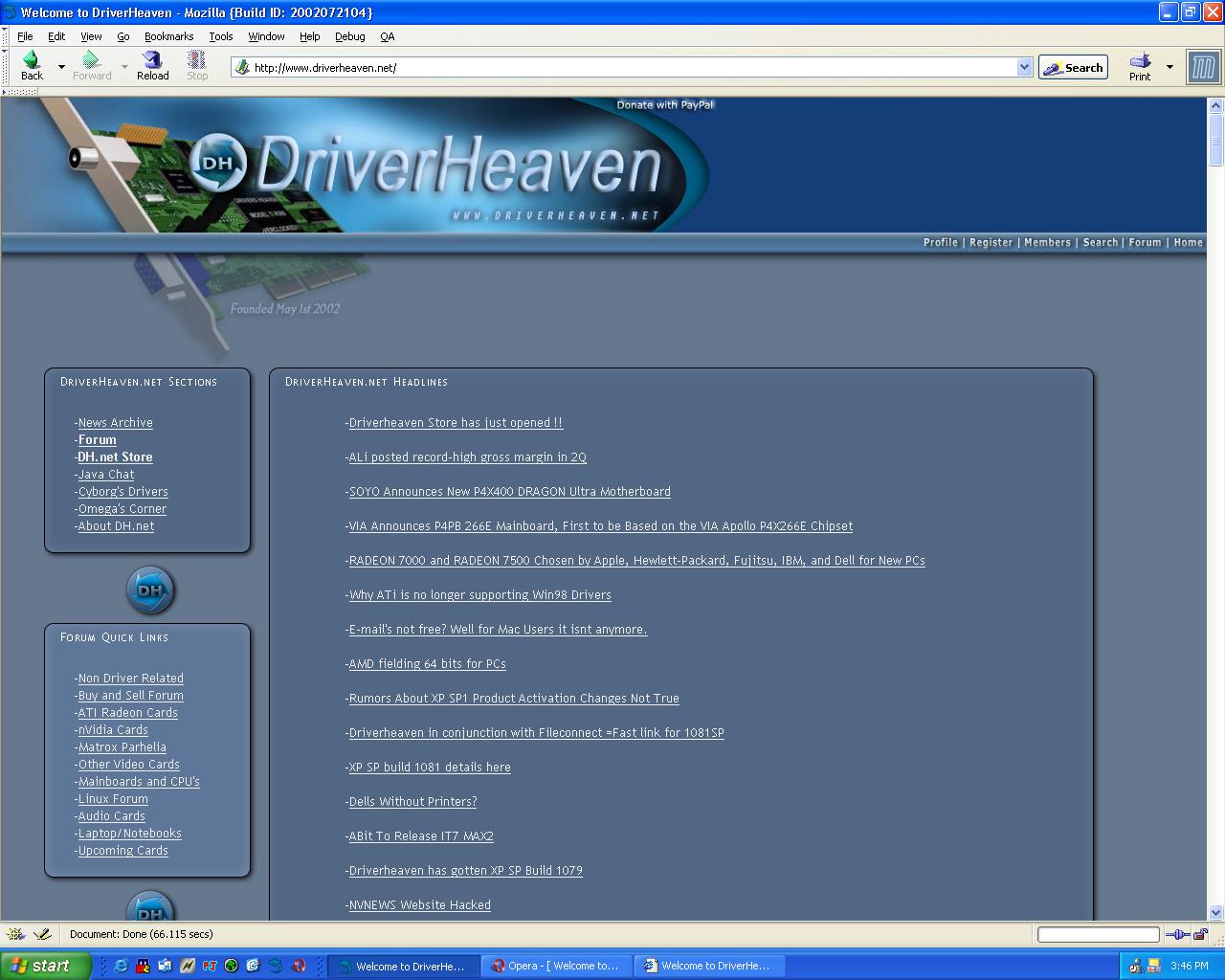1225x980 pixels.
Task: Open headline 'AMD fielding 64 bits for PCs'
Action: tap(427, 664)
